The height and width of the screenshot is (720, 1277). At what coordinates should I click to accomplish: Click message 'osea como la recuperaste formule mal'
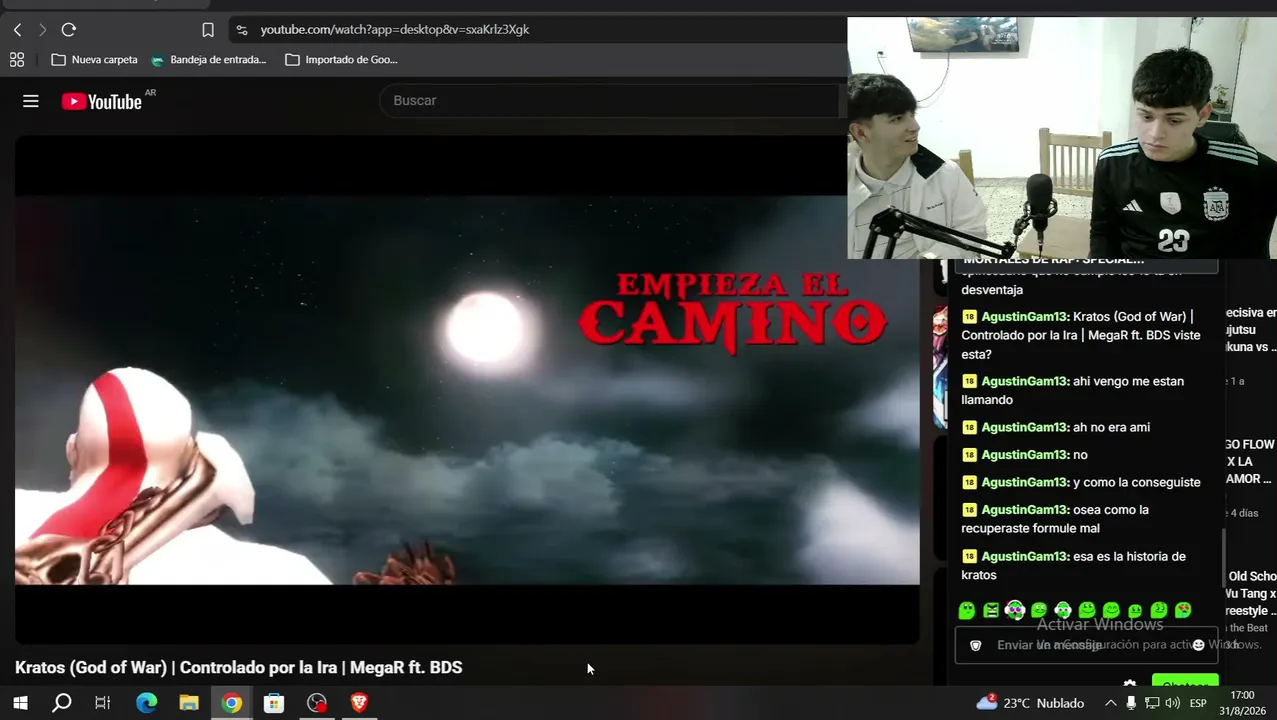[x=1055, y=518]
